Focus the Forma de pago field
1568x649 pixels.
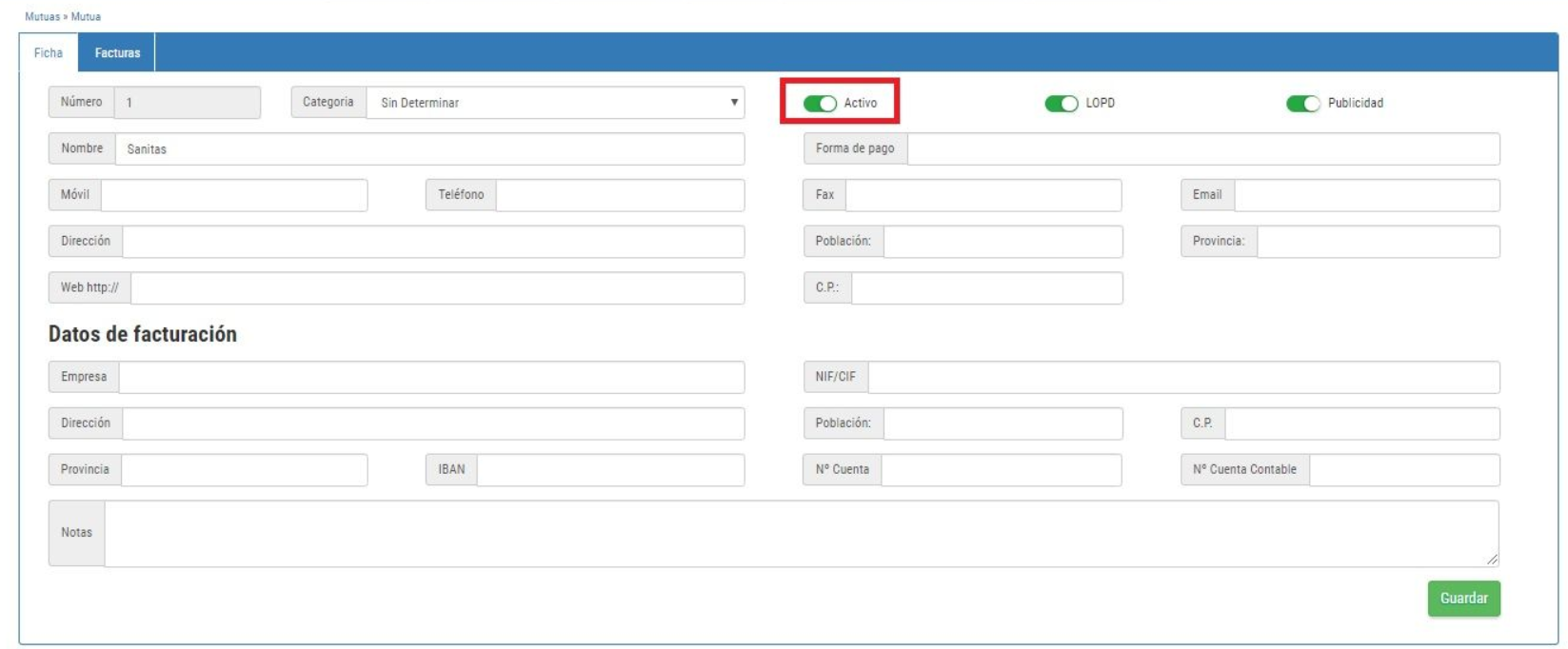[x=1202, y=149]
